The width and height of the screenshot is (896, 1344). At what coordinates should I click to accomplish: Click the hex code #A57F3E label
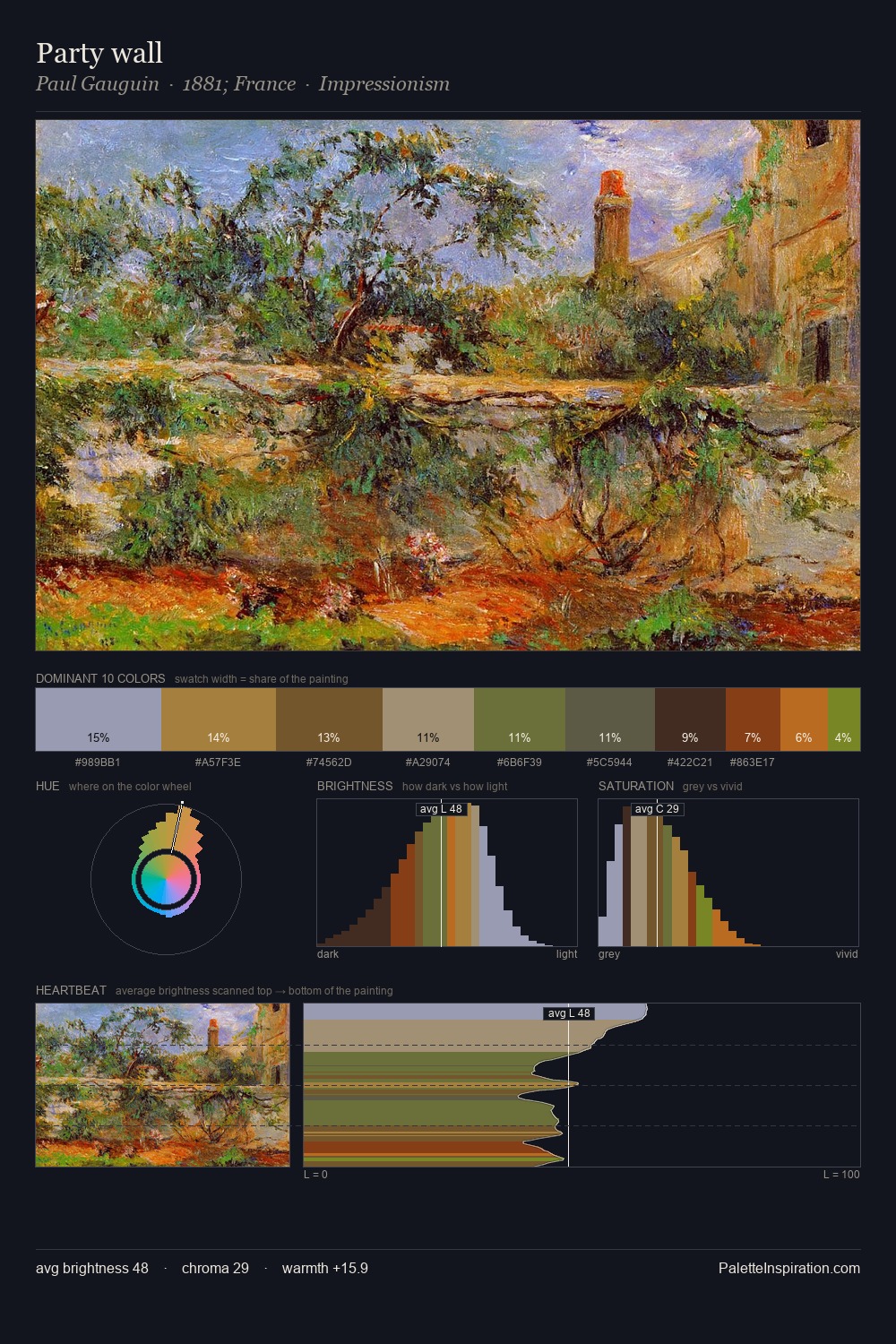point(218,762)
